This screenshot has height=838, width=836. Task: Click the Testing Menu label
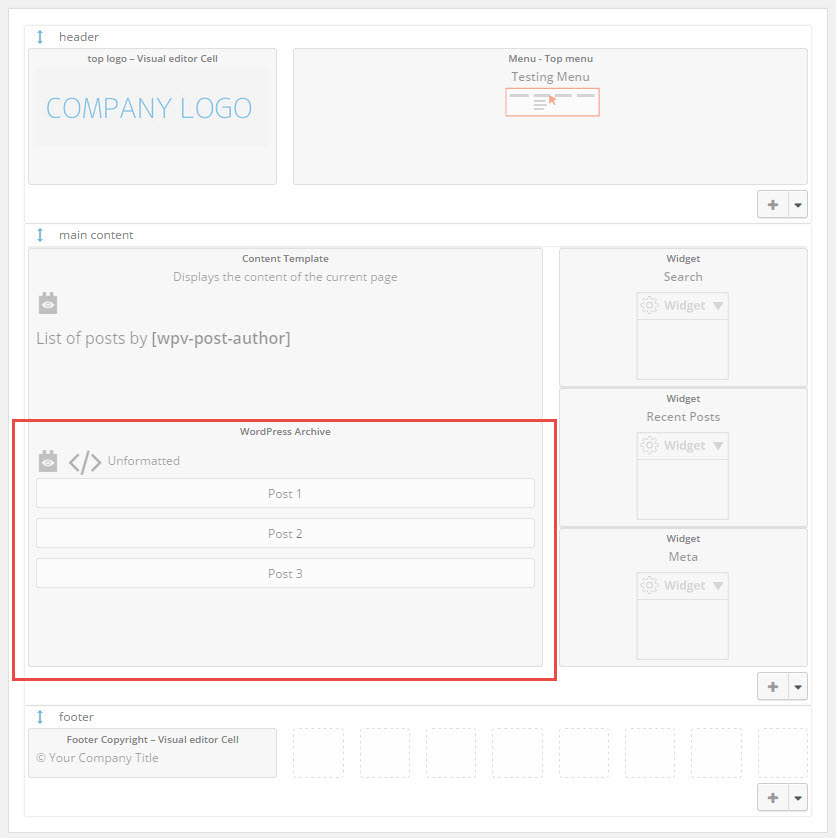551,77
